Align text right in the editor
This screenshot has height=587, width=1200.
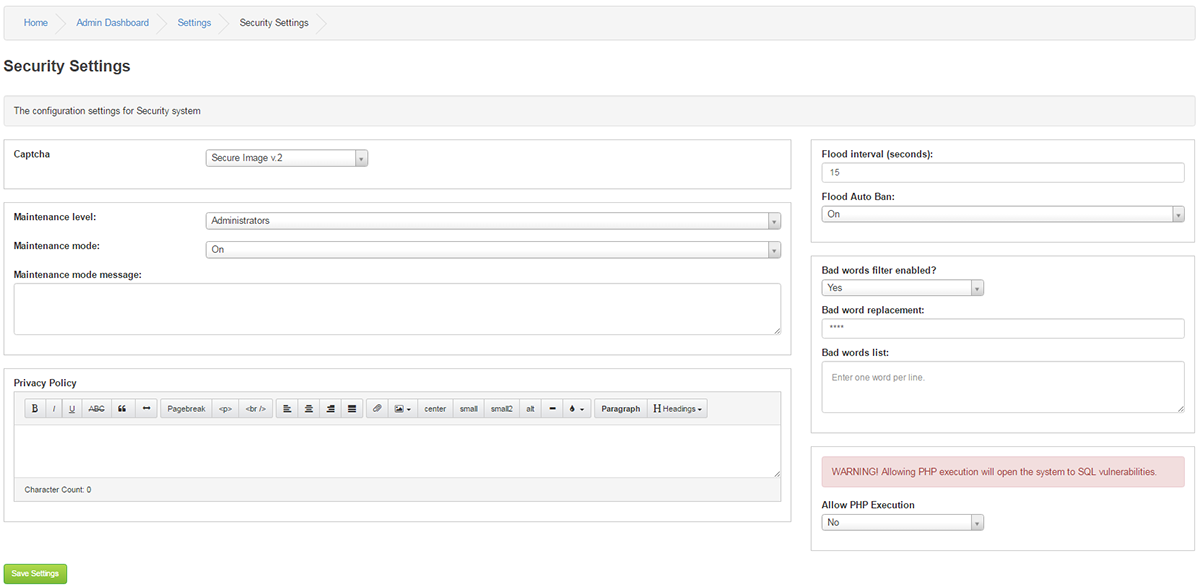point(330,408)
